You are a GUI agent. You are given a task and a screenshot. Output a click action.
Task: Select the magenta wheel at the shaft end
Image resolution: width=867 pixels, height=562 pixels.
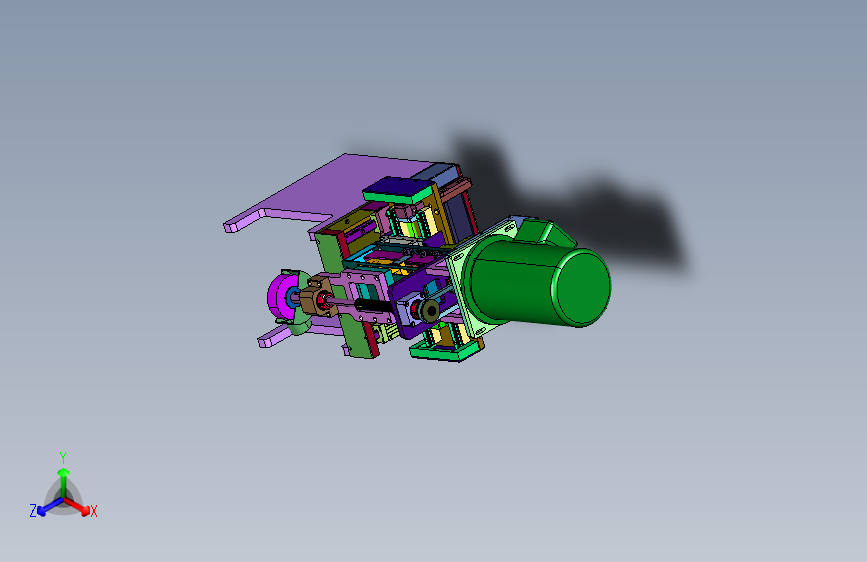pos(282,296)
